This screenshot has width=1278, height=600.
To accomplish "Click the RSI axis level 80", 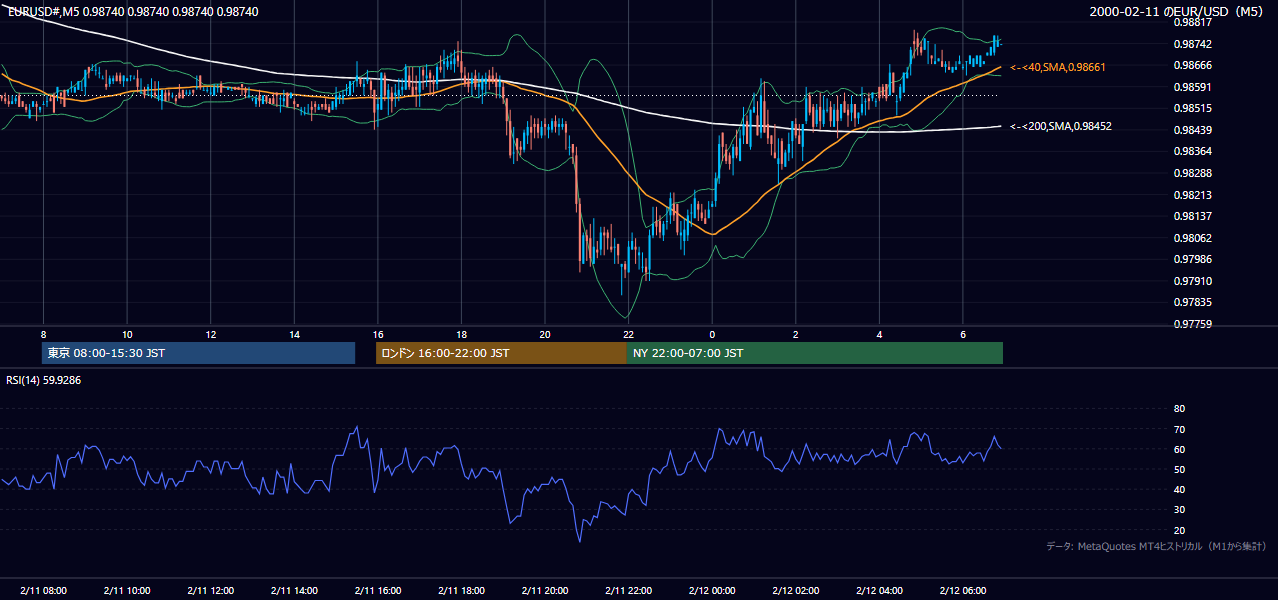I will point(1179,409).
